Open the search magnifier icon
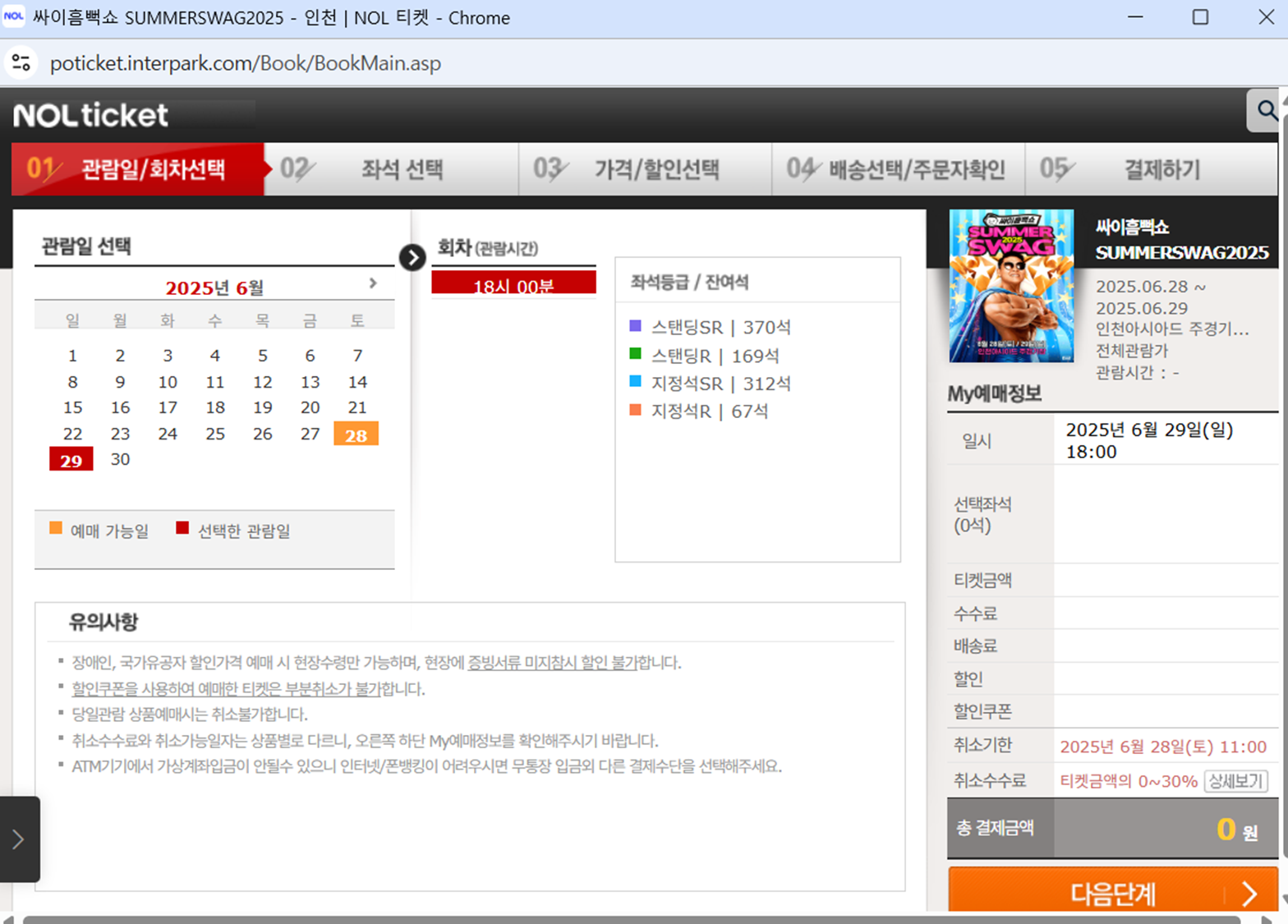The width and height of the screenshot is (1288, 924). (x=1267, y=110)
